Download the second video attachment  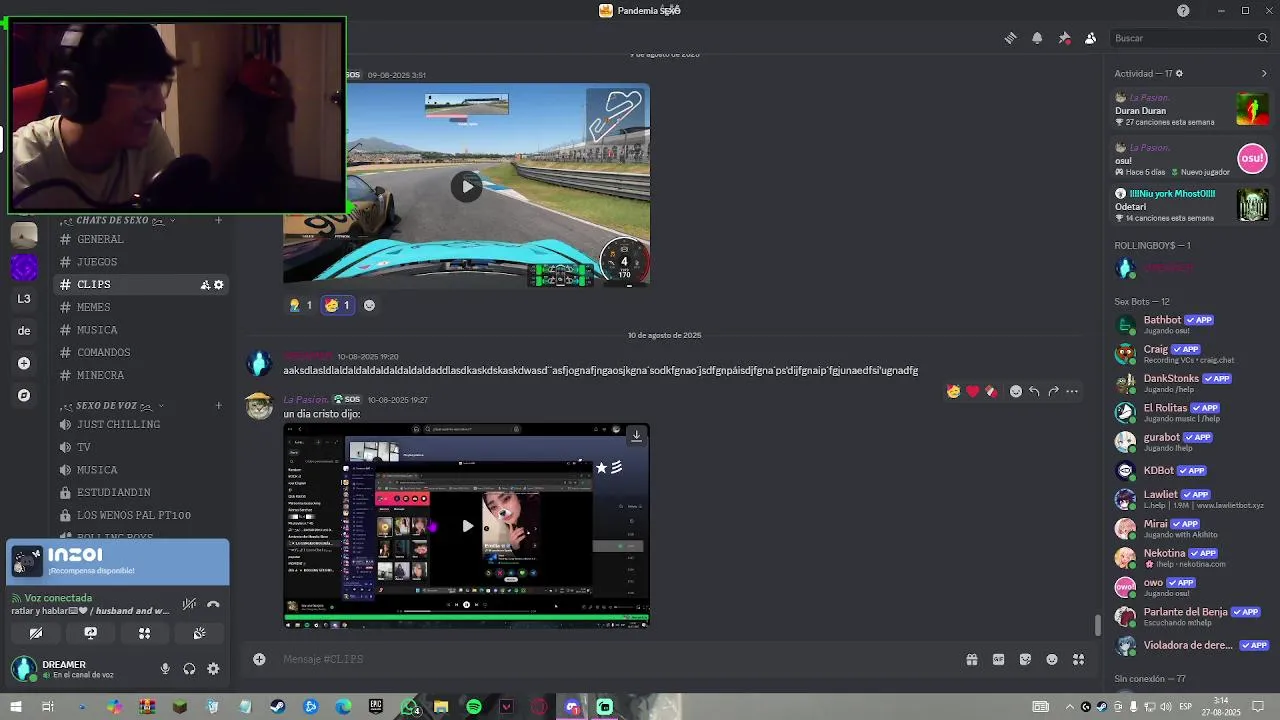click(636, 435)
